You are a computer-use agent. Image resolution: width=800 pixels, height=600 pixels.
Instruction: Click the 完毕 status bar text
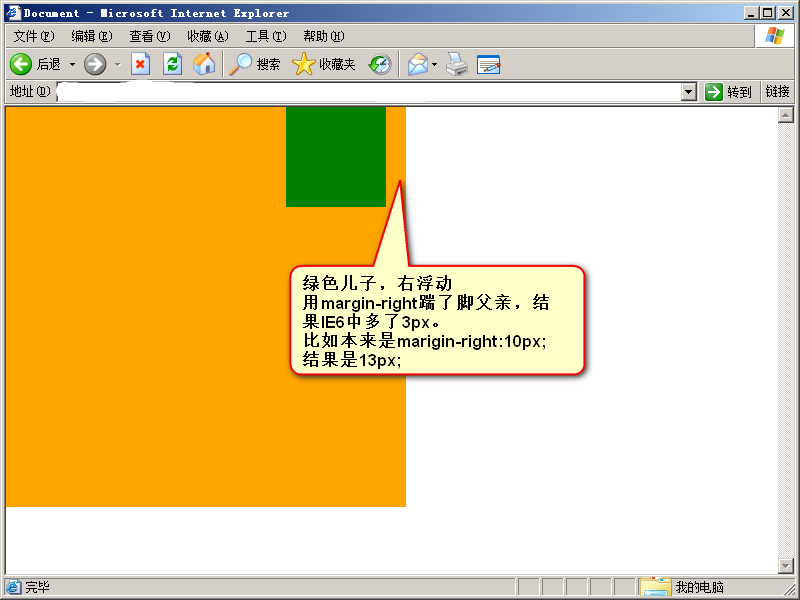point(37,587)
